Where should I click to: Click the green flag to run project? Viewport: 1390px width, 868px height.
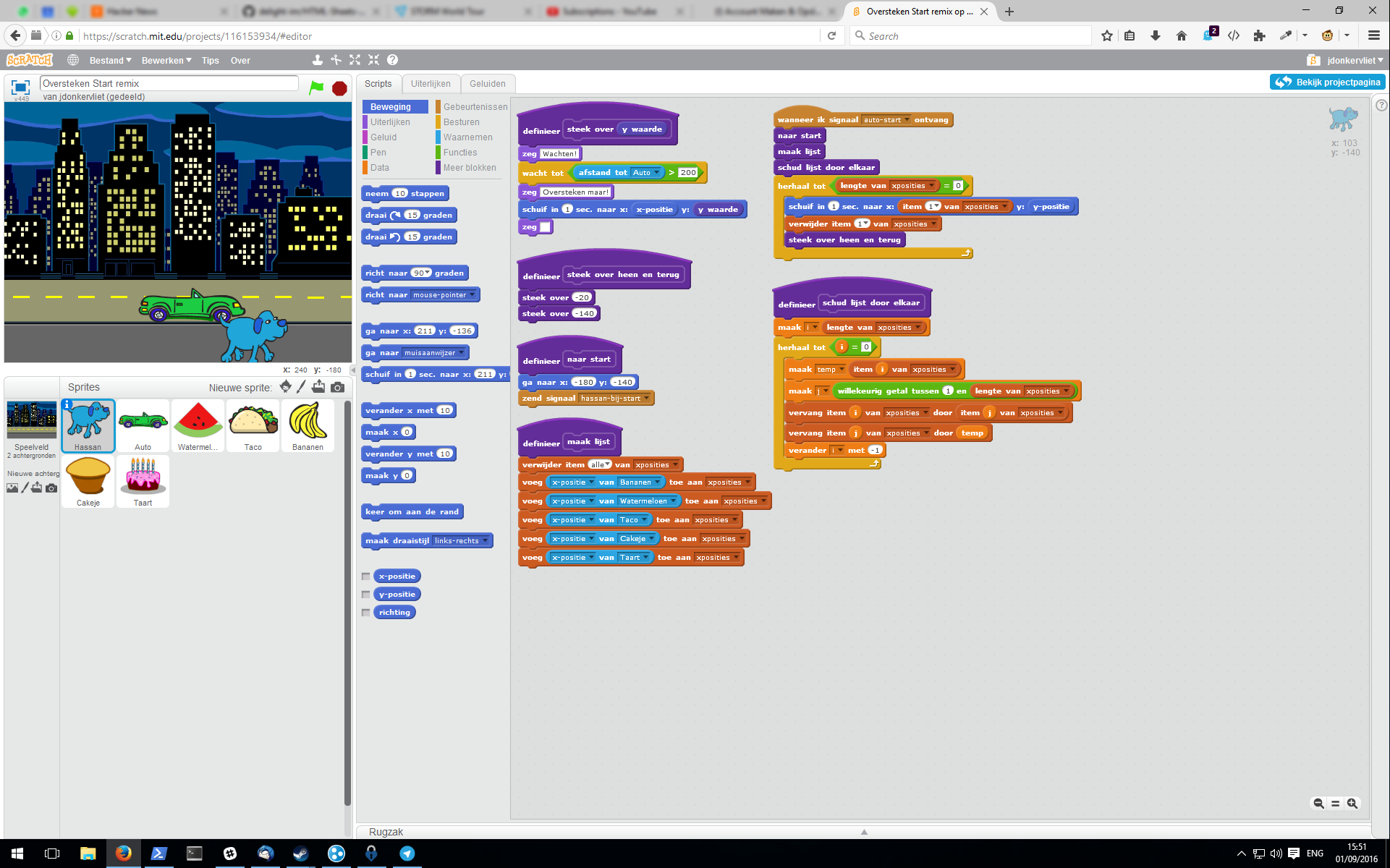point(315,88)
